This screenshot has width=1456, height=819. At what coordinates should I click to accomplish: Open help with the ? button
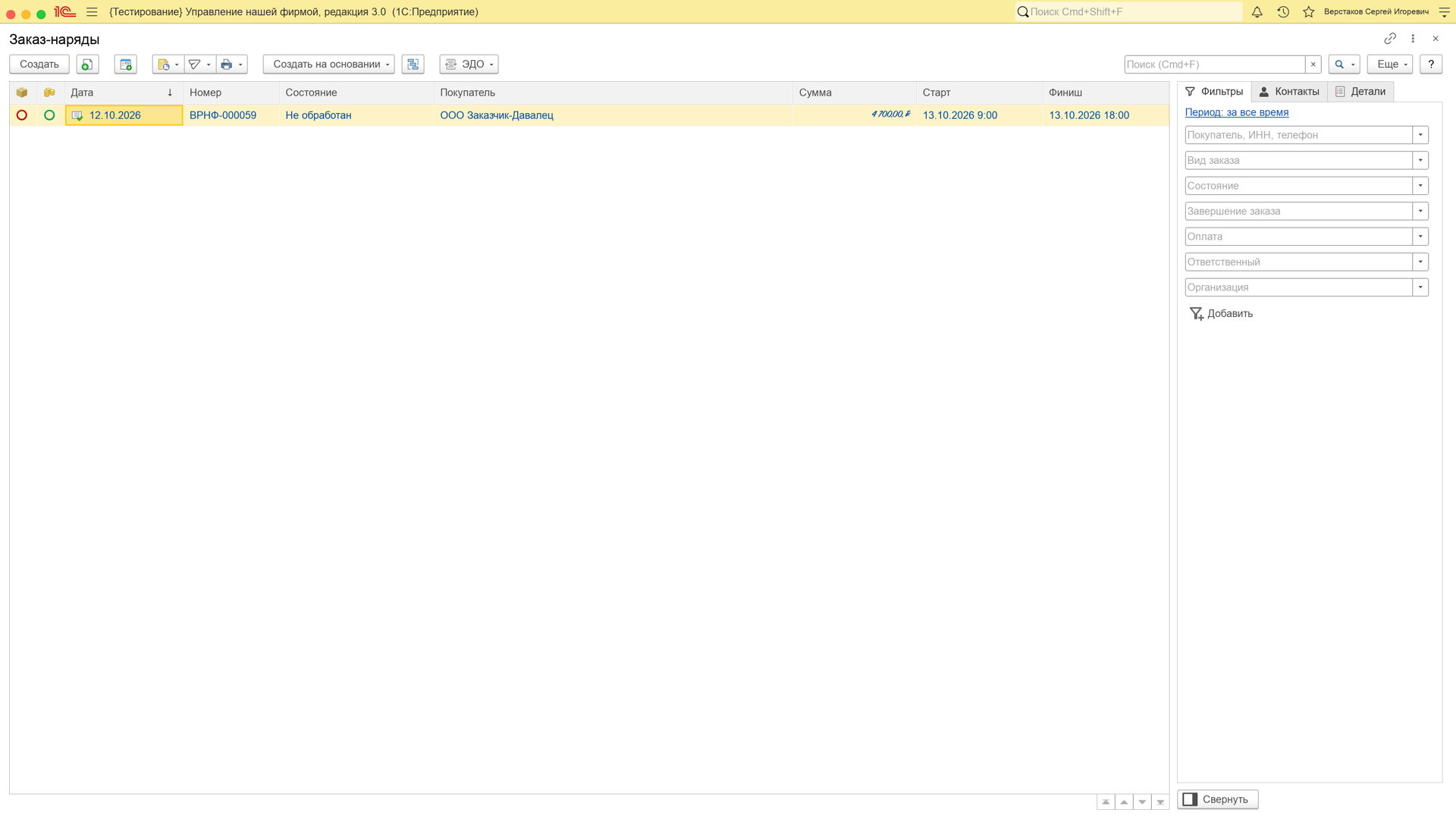click(1431, 64)
